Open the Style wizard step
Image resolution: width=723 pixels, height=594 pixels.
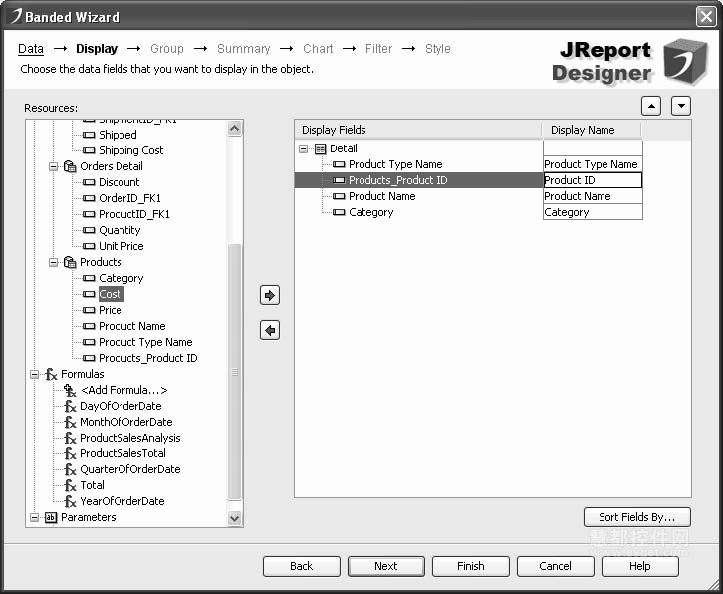(x=438, y=49)
